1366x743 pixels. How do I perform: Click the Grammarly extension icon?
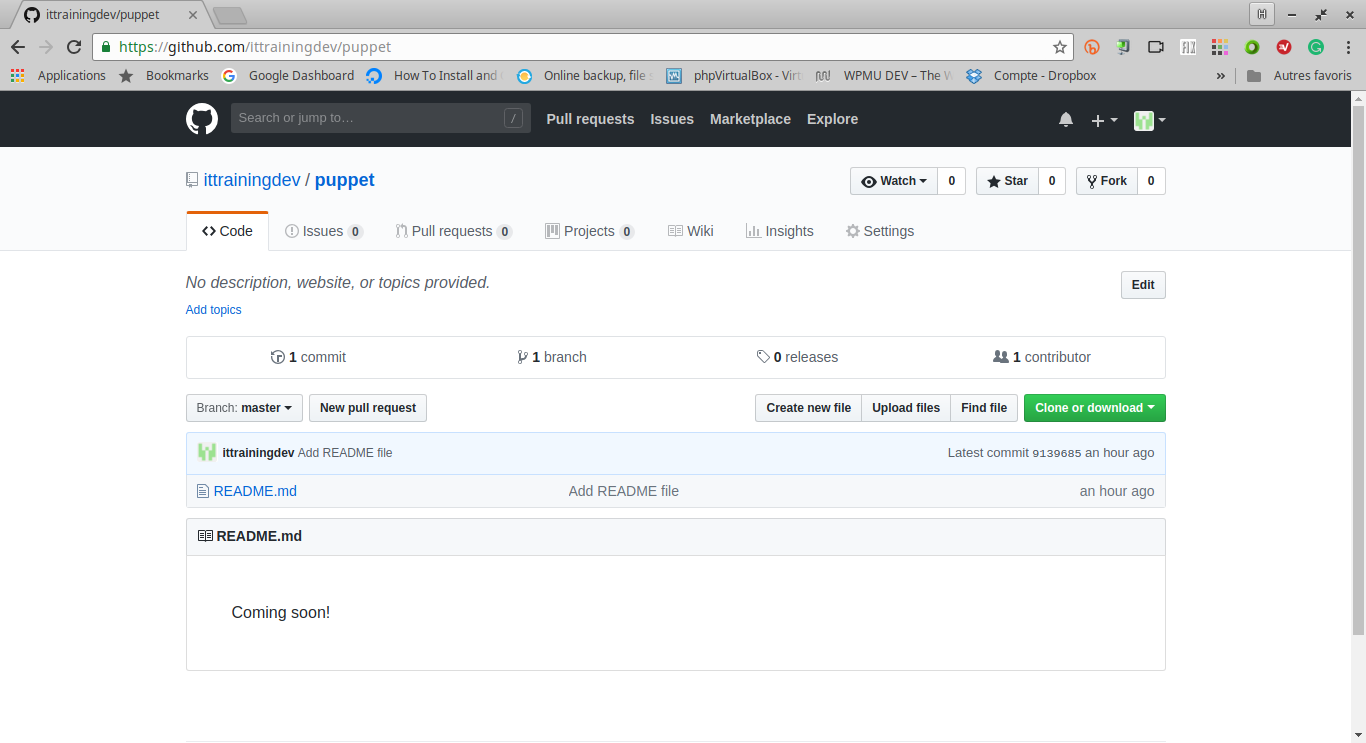(x=1316, y=47)
